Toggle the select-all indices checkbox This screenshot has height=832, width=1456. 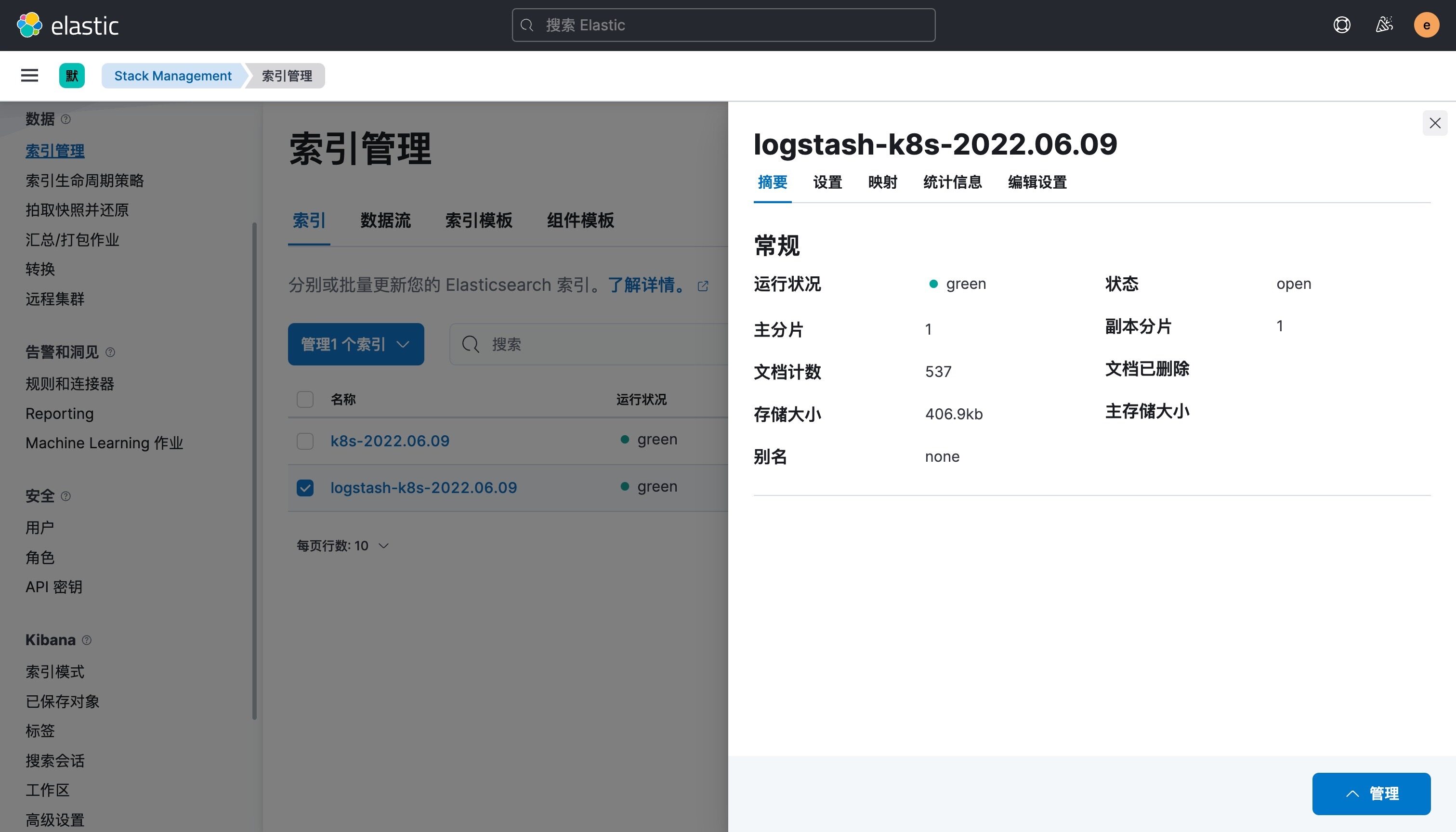(x=305, y=399)
